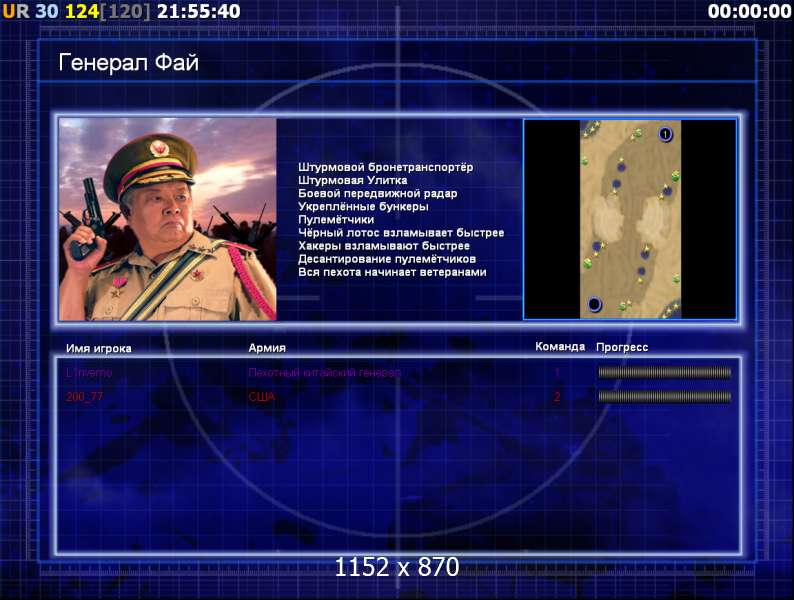
Task: Click "Пехотный китайский генерал" army entry
Action: (x=324, y=373)
